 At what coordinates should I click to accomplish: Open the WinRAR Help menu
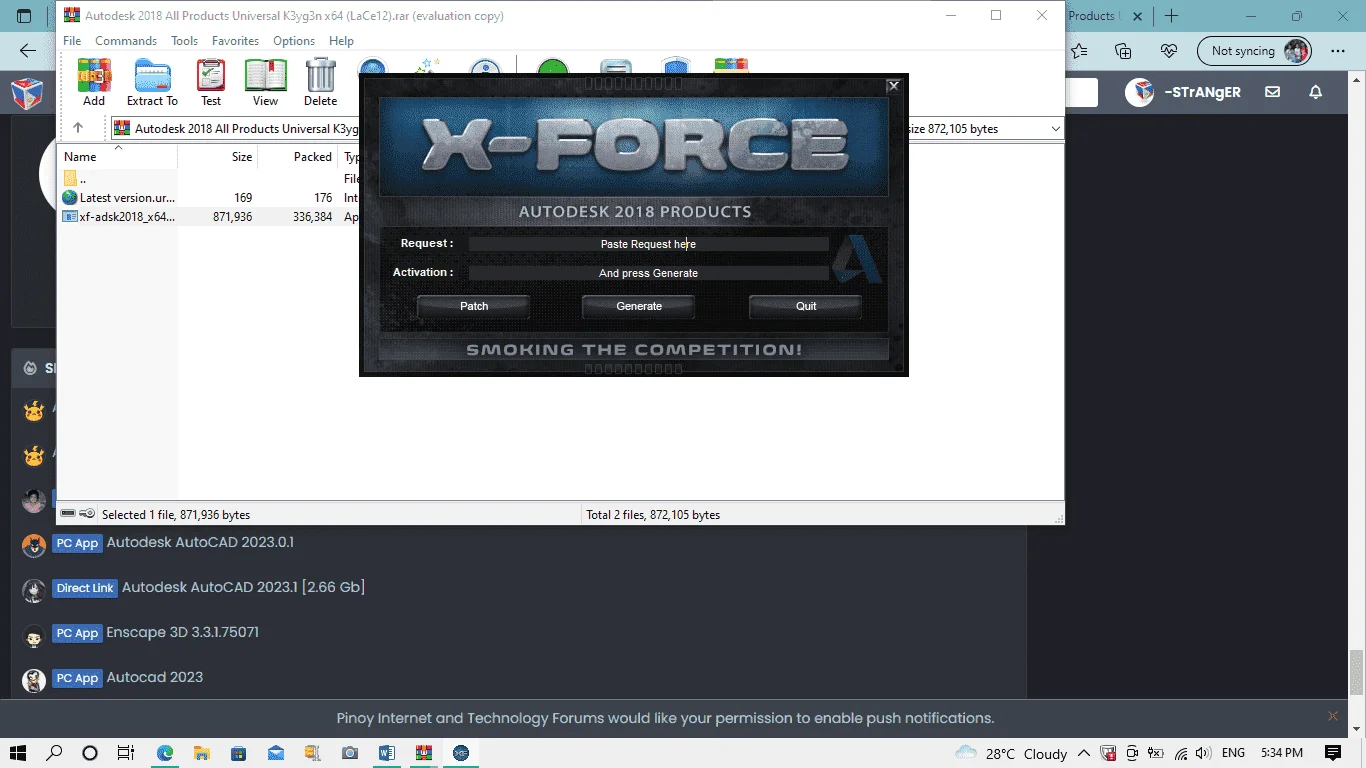[341, 41]
